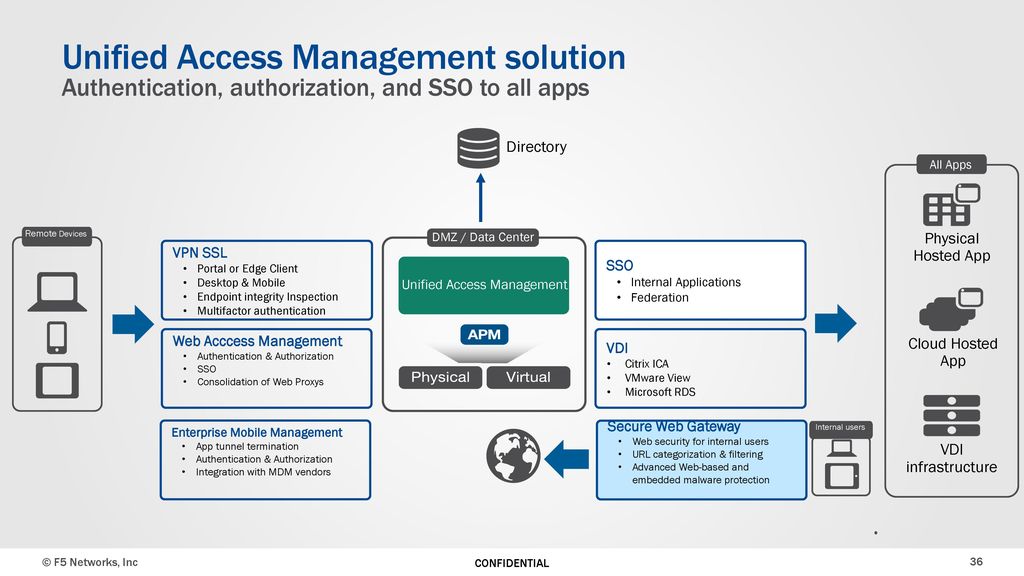Click the Enterprise Mobile Management heading
Screen dimensions: 1024x576
click(257, 432)
